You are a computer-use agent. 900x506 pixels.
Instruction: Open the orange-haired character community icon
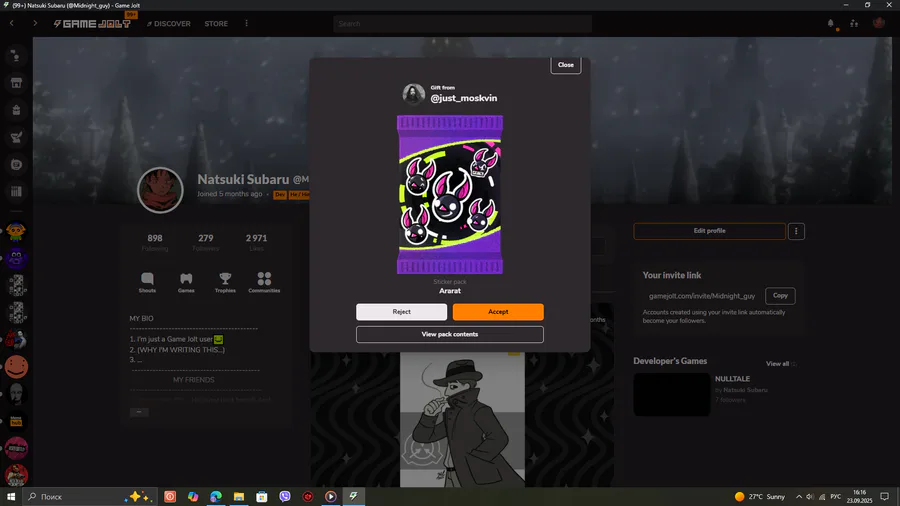click(x=16, y=232)
